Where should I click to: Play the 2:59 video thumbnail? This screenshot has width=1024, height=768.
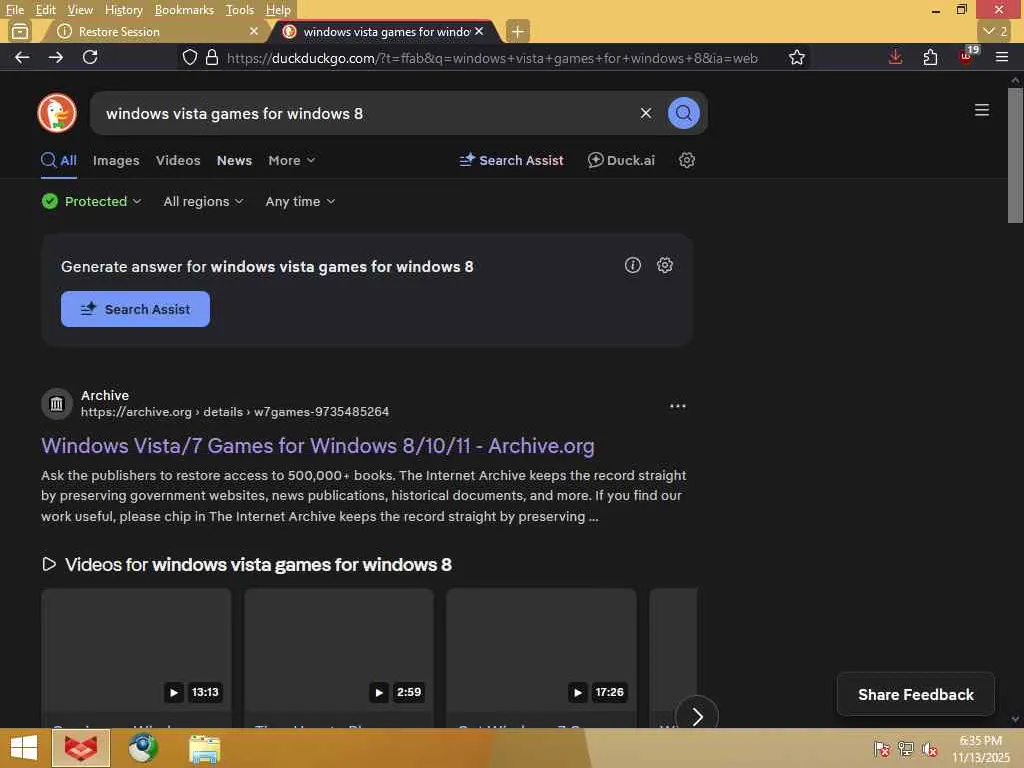pos(339,650)
